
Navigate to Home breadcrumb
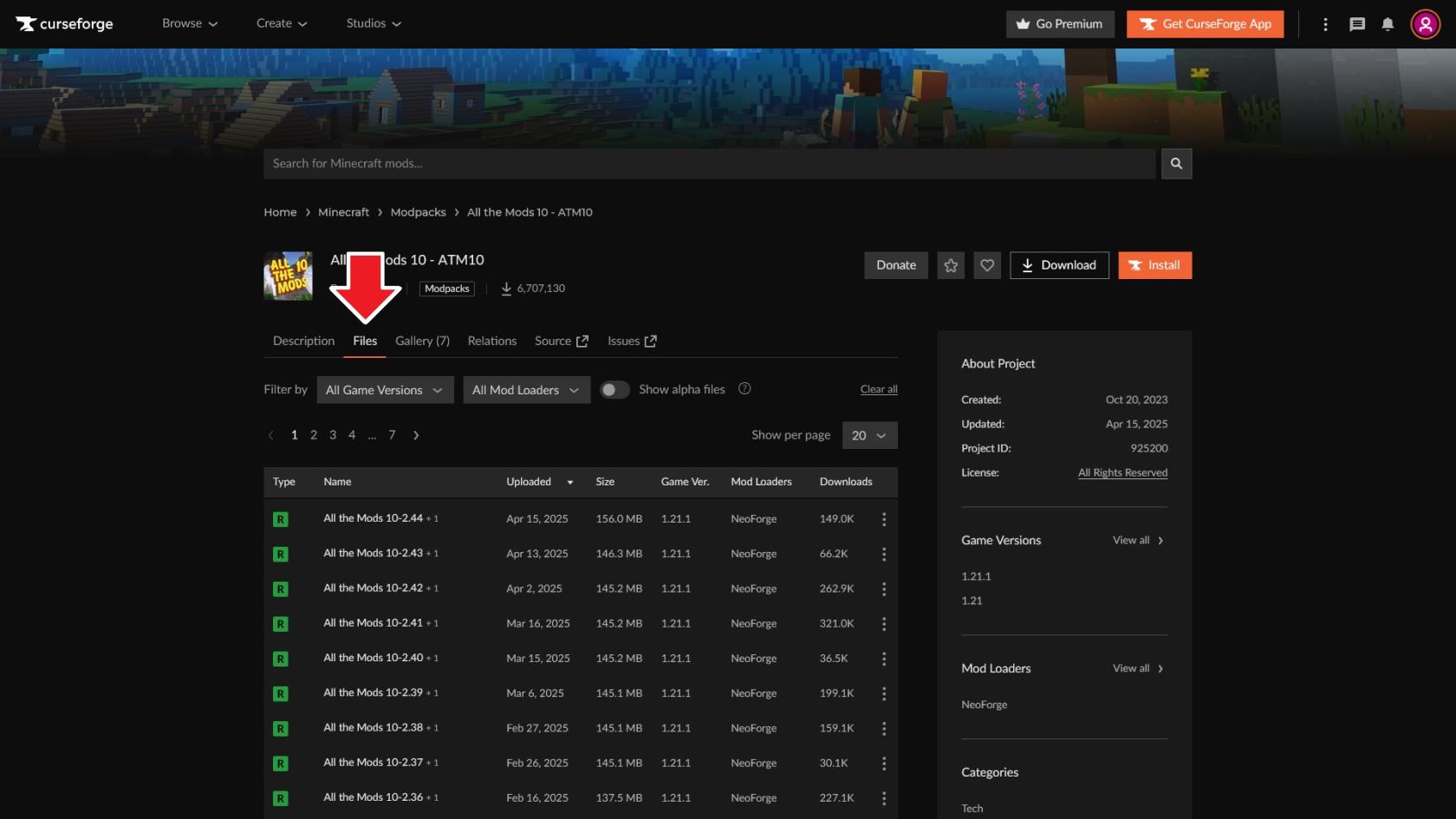280,212
